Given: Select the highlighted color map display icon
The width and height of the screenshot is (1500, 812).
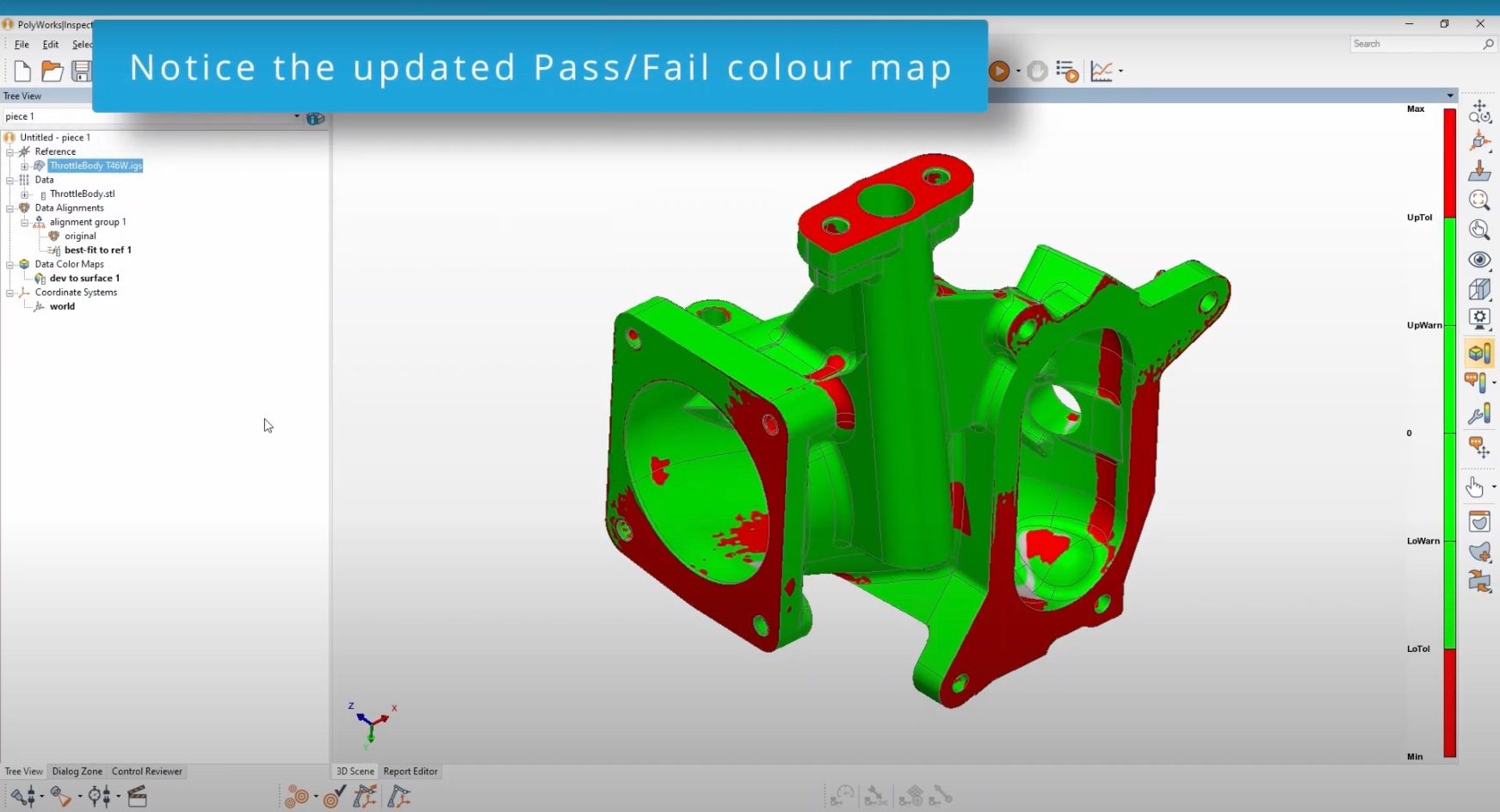Looking at the screenshot, I should (x=1478, y=353).
